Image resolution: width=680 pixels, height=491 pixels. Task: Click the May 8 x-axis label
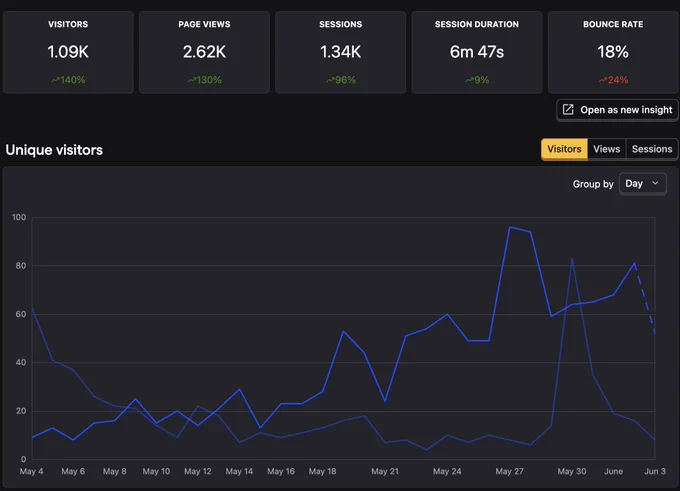pos(114,471)
